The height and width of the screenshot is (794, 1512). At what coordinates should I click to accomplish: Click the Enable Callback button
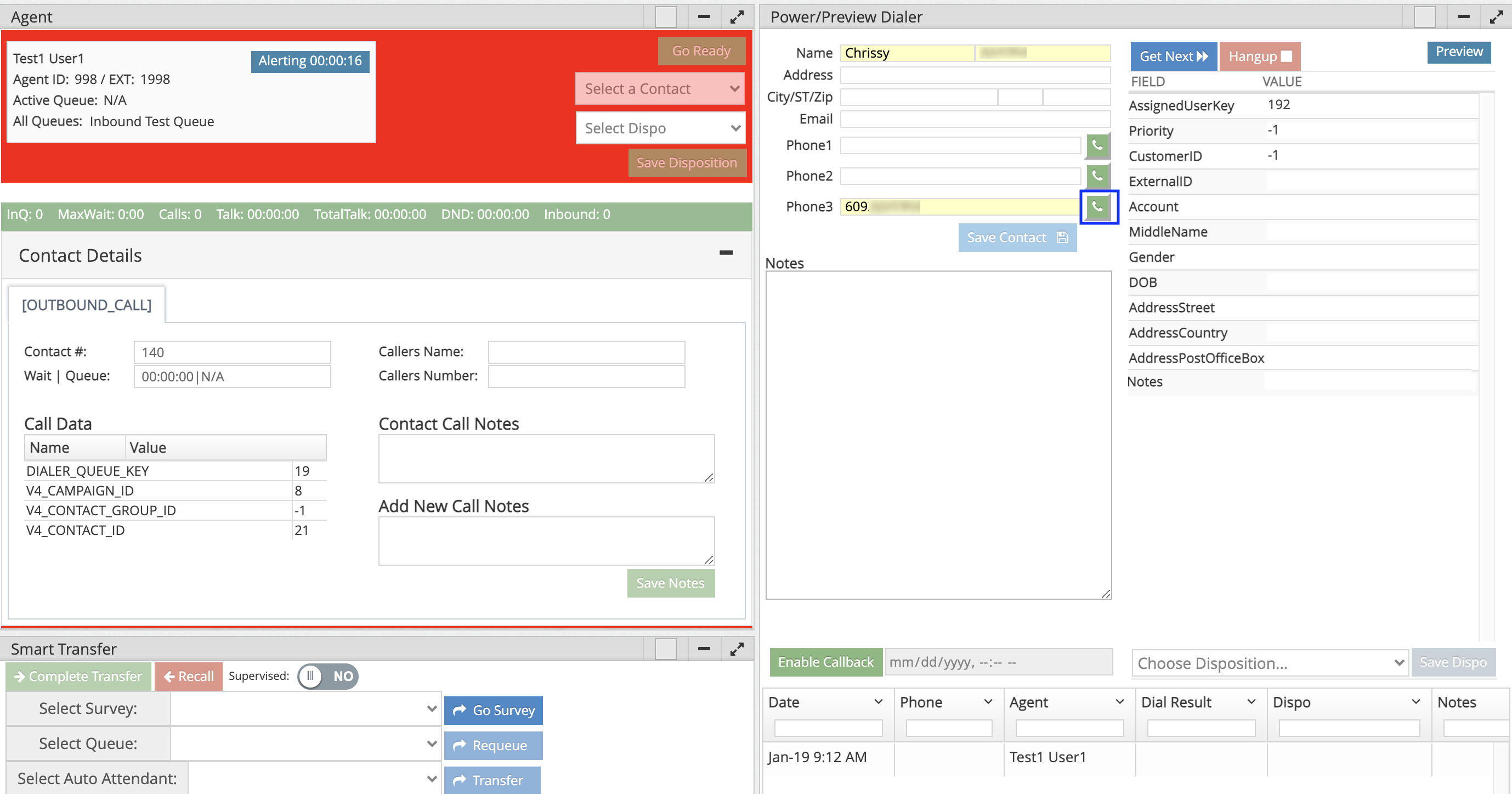click(x=826, y=662)
